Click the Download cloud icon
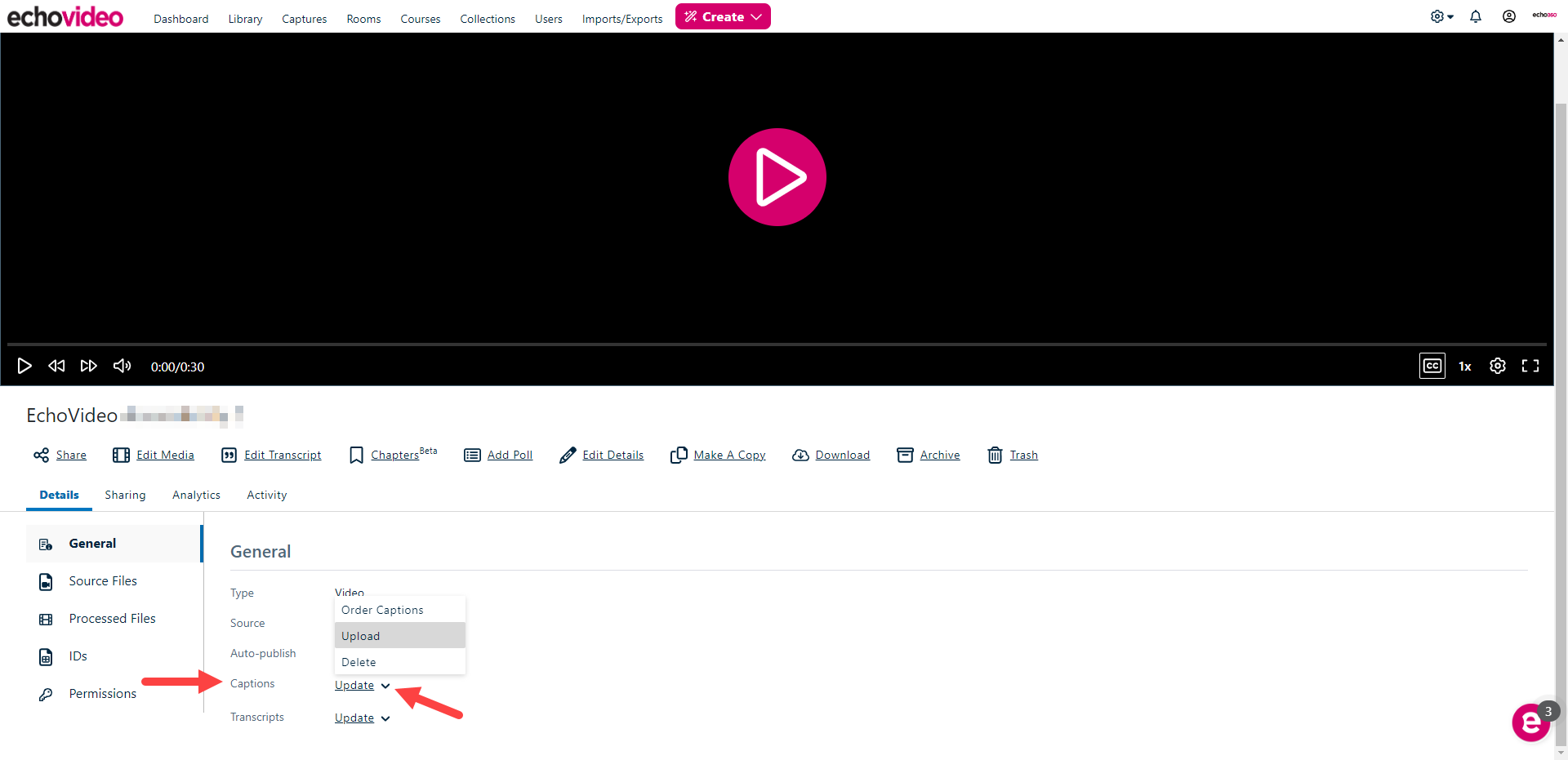The width and height of the screenshot is (1568, 760). tap(800, 455)
